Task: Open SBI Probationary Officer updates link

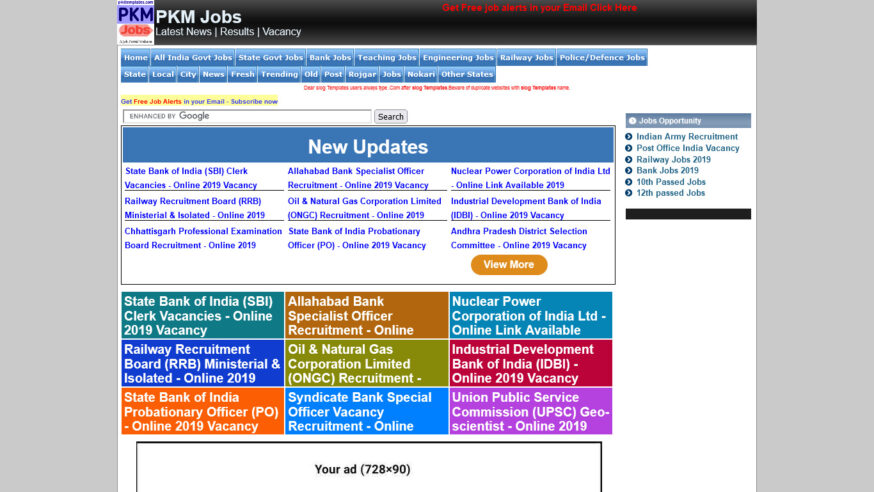Action: [x=357, y=238]
